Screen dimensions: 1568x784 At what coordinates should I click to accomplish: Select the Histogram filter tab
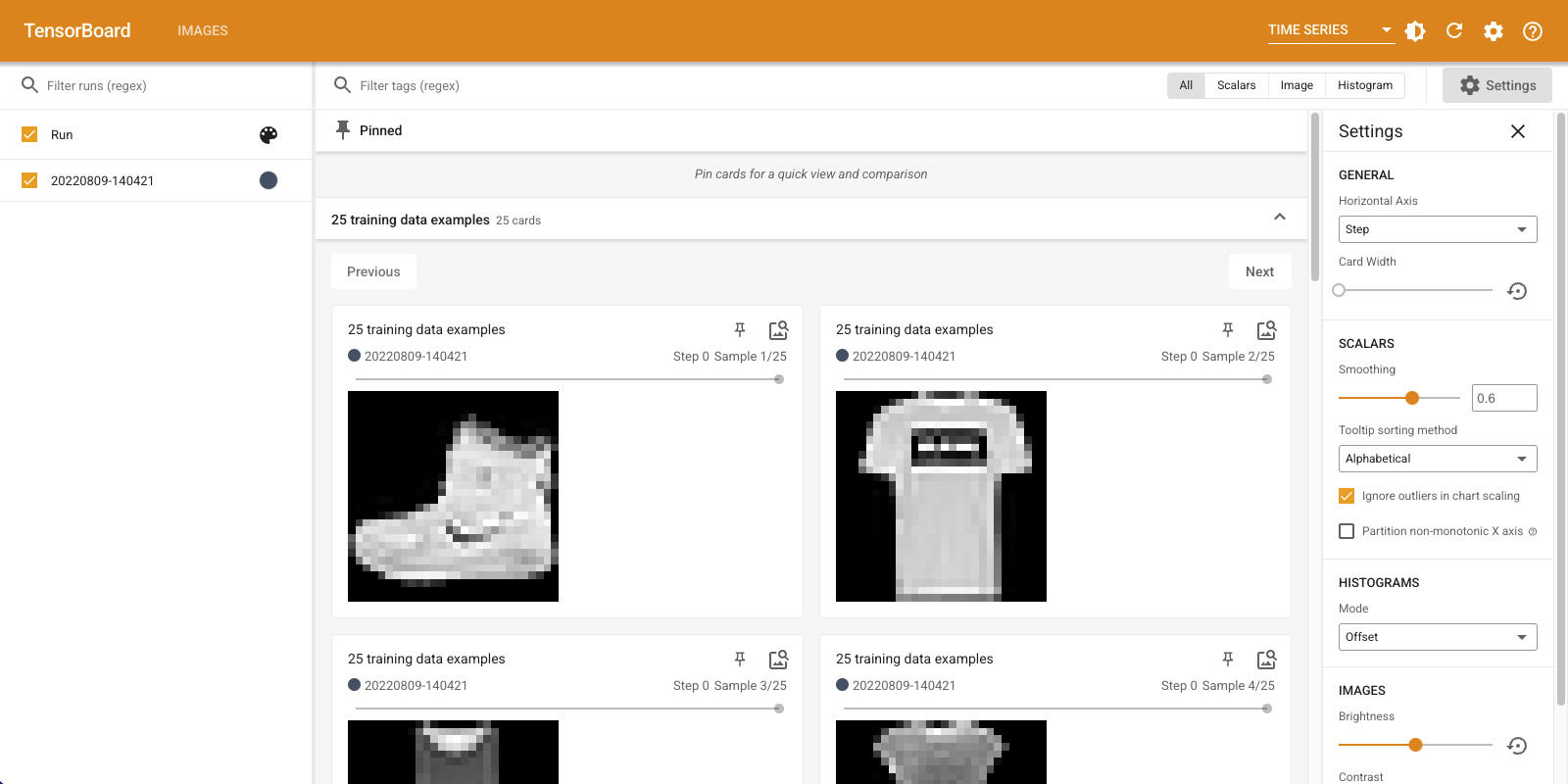(1365, 86)
